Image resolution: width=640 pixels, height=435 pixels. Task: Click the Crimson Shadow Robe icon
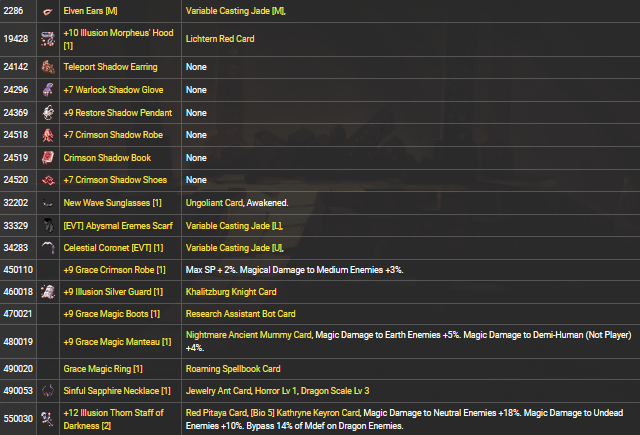coord(48,135)
